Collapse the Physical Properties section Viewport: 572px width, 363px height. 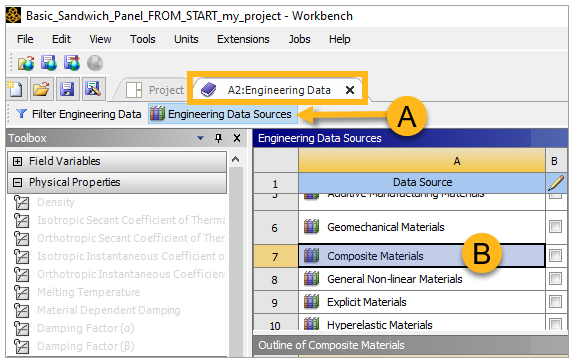point(17,182)
